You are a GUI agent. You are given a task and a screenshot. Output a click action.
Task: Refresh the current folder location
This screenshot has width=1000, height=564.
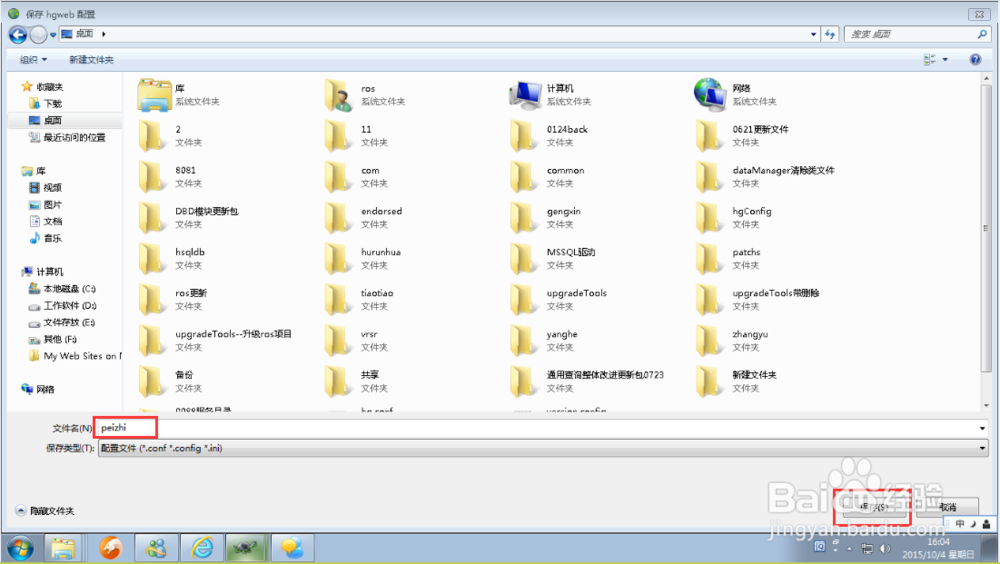[x=830, y=34]
